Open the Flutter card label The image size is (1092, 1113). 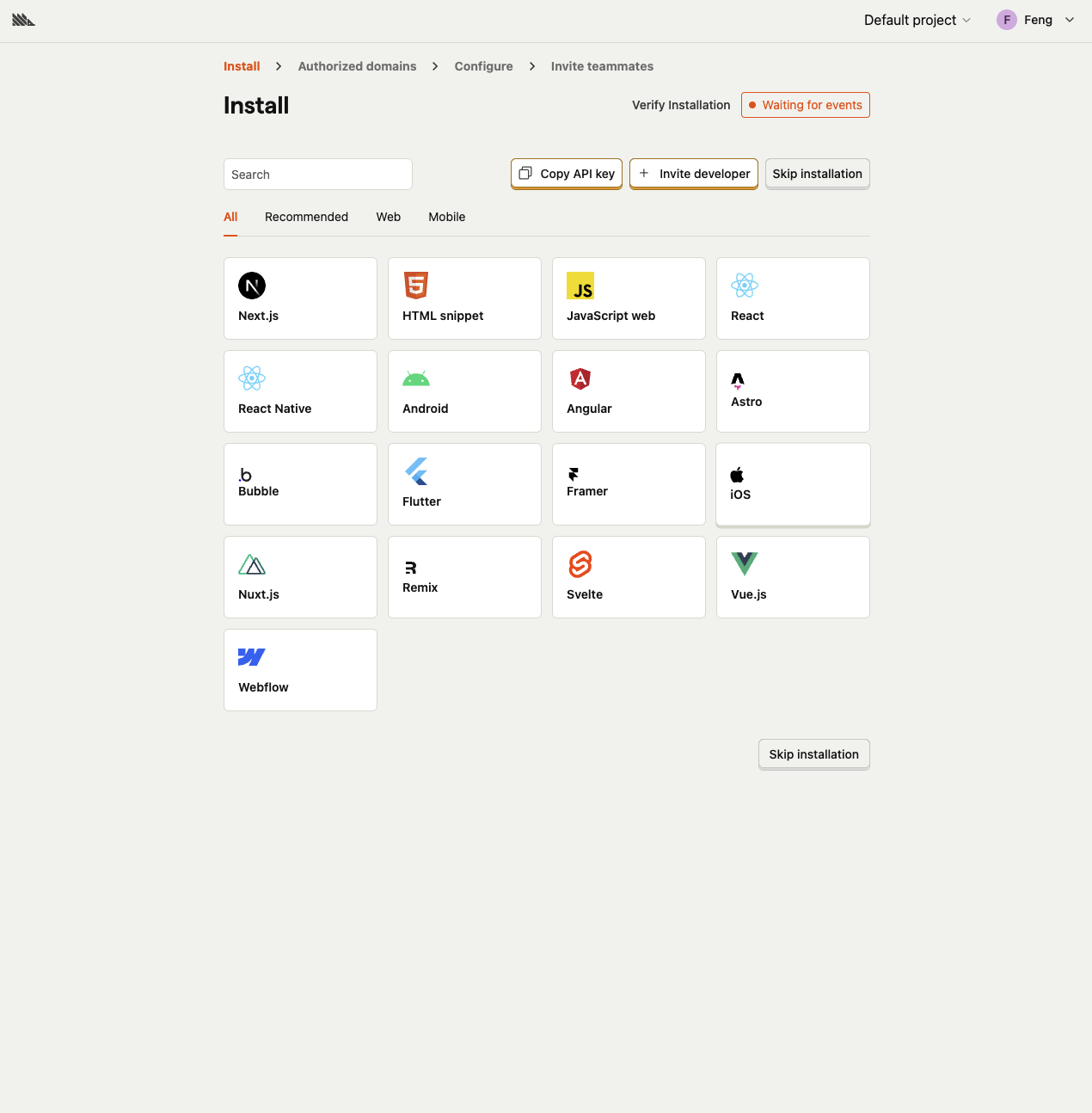point(421,501)
